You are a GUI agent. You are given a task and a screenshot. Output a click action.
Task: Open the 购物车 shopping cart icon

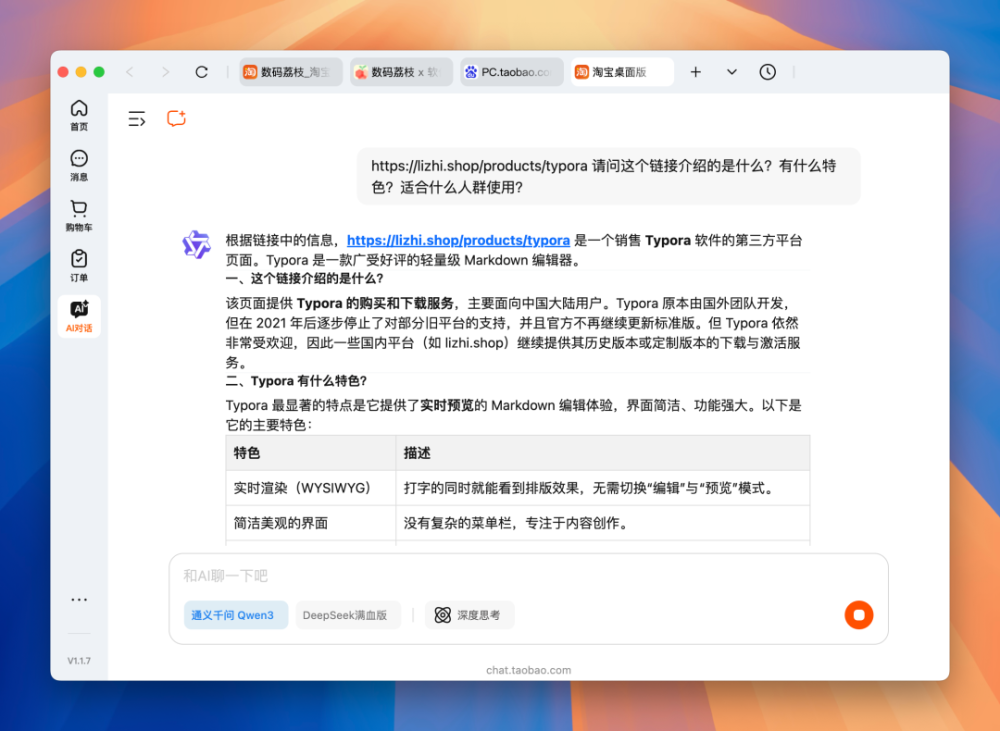pos(79,216)
